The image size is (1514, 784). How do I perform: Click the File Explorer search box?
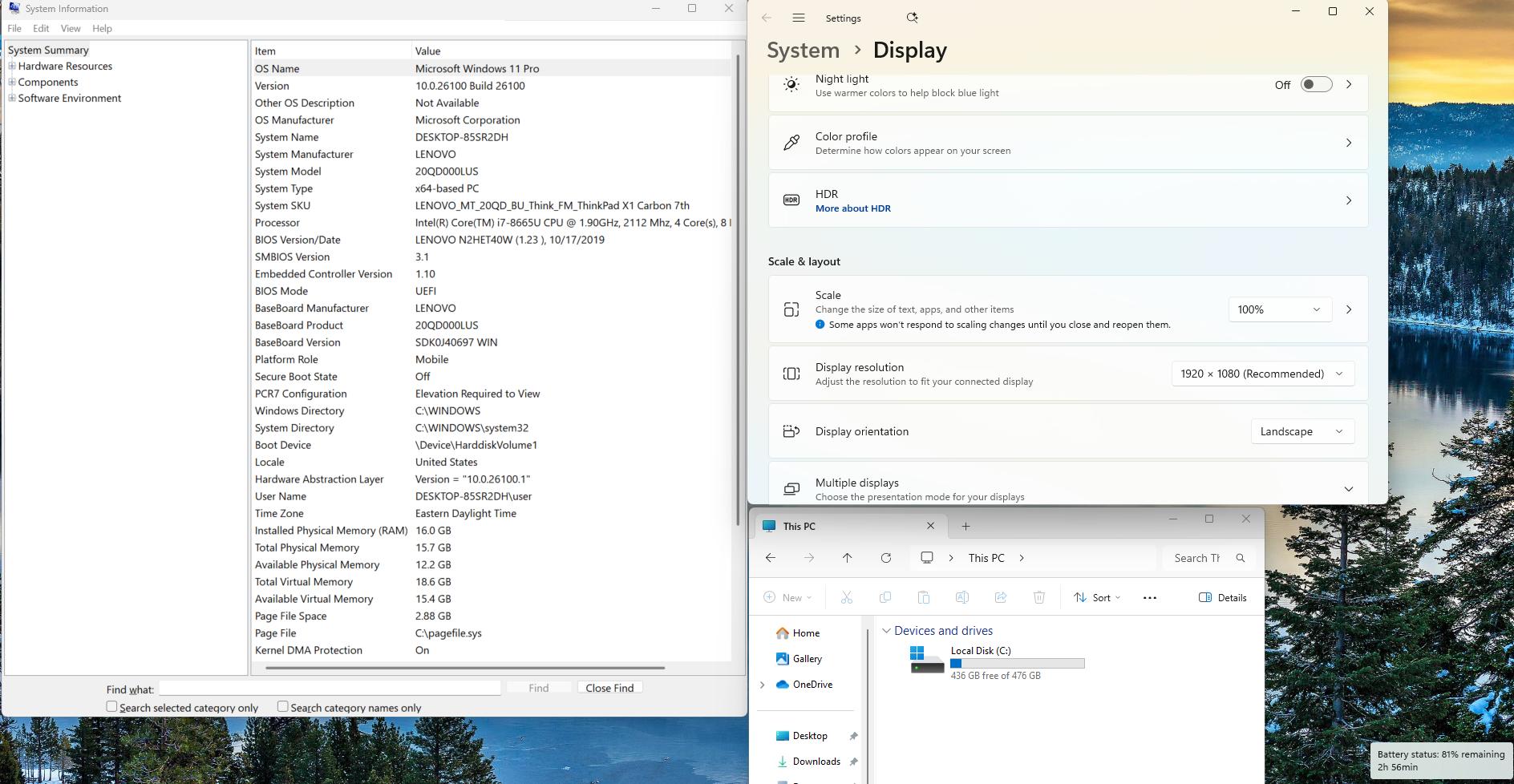pos(1208,558)
